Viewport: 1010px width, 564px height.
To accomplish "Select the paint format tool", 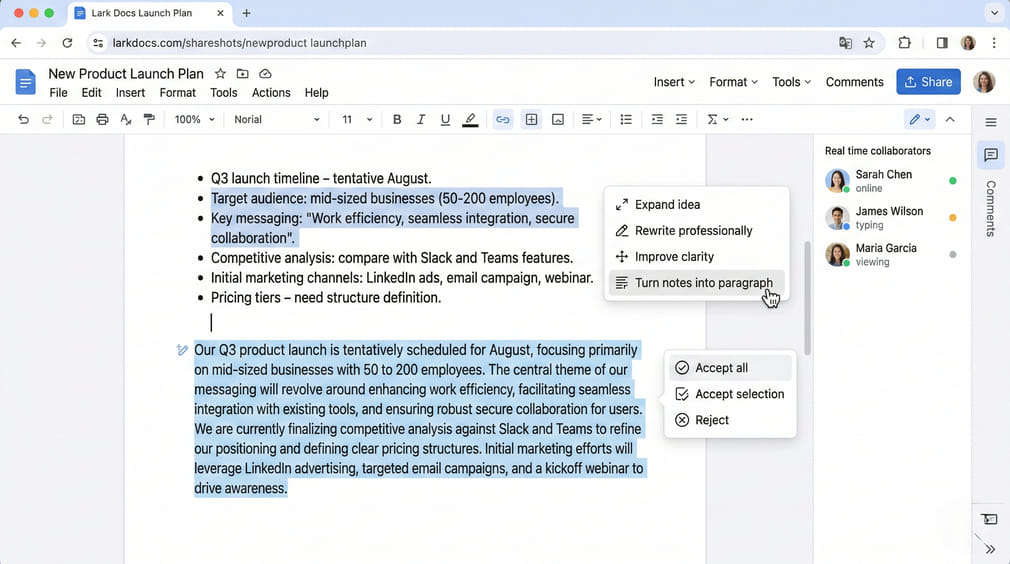I will (x=149, y=119).
